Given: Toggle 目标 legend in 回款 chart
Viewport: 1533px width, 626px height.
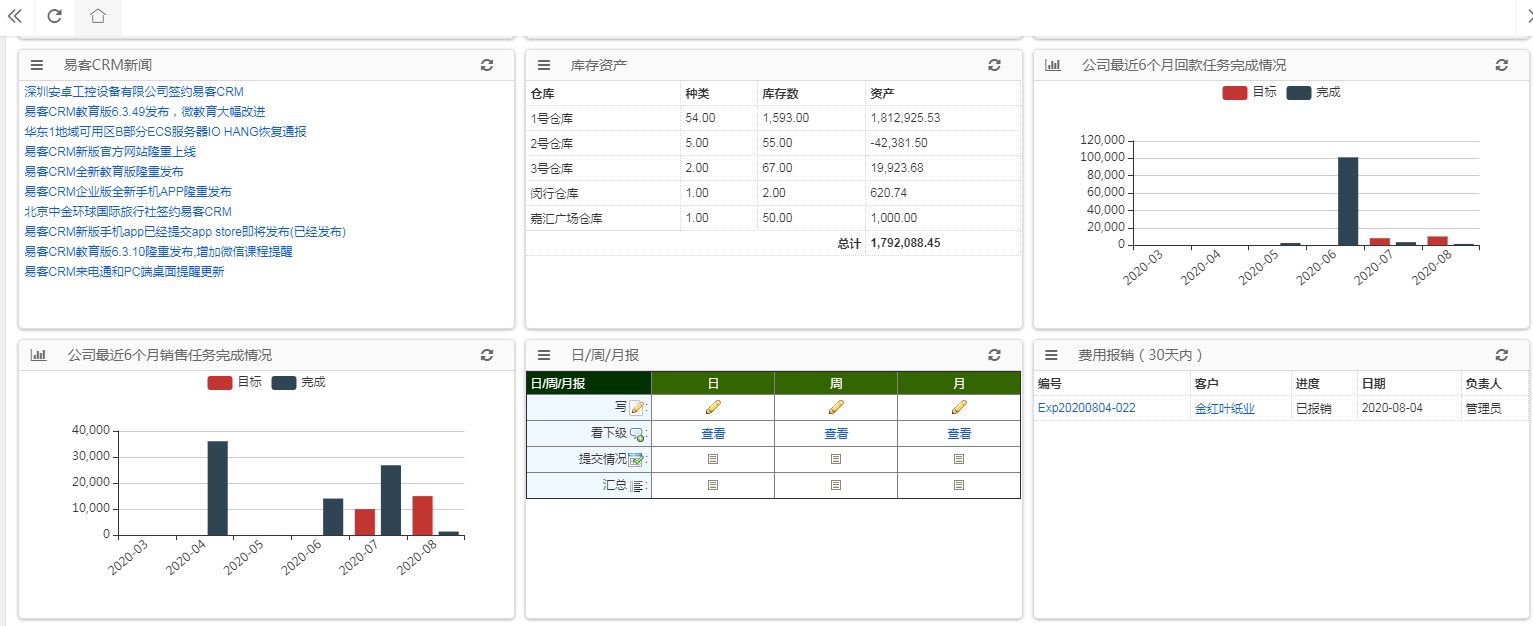Looking at the screenshot, I should point(1249,92).
